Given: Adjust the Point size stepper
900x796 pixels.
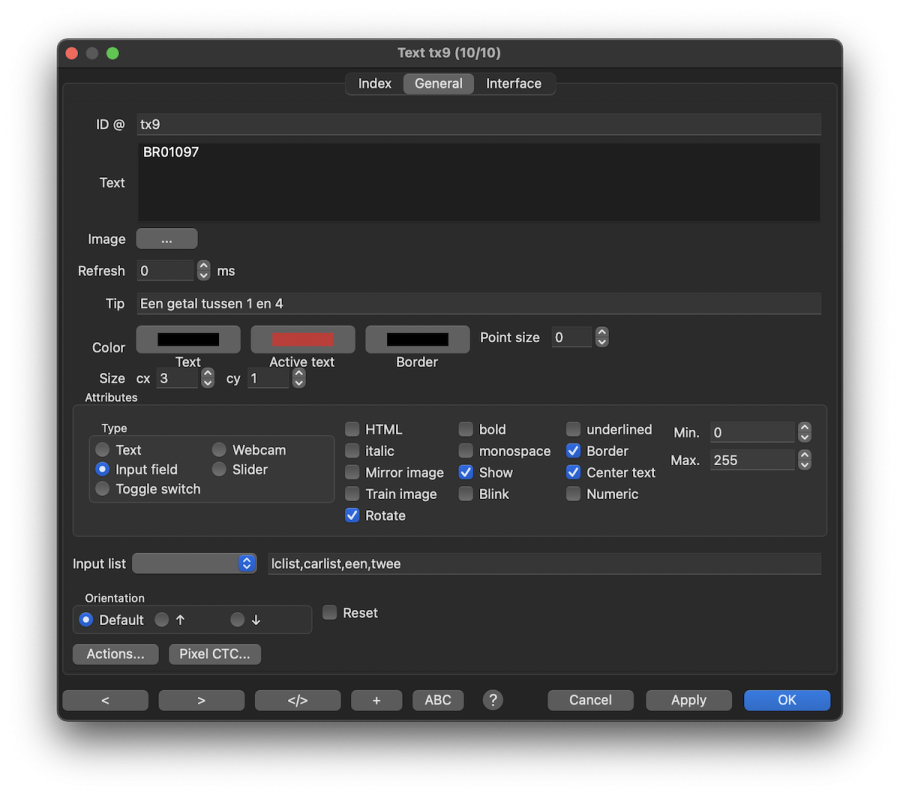Looking at the screenshot, I should pyautogui.click(x=602, y=338).
